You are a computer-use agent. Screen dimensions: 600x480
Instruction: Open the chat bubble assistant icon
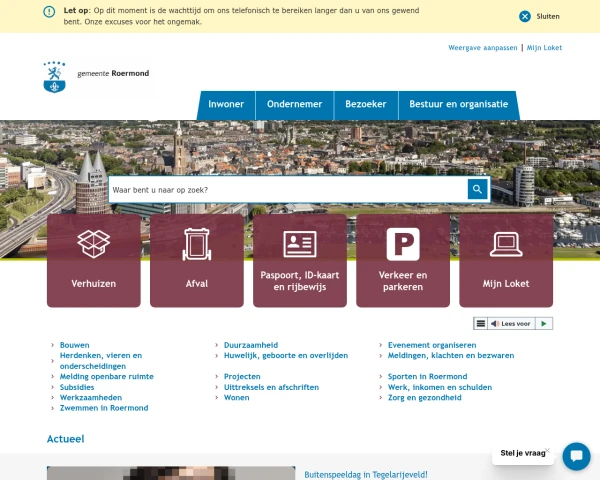click(576, 456)
